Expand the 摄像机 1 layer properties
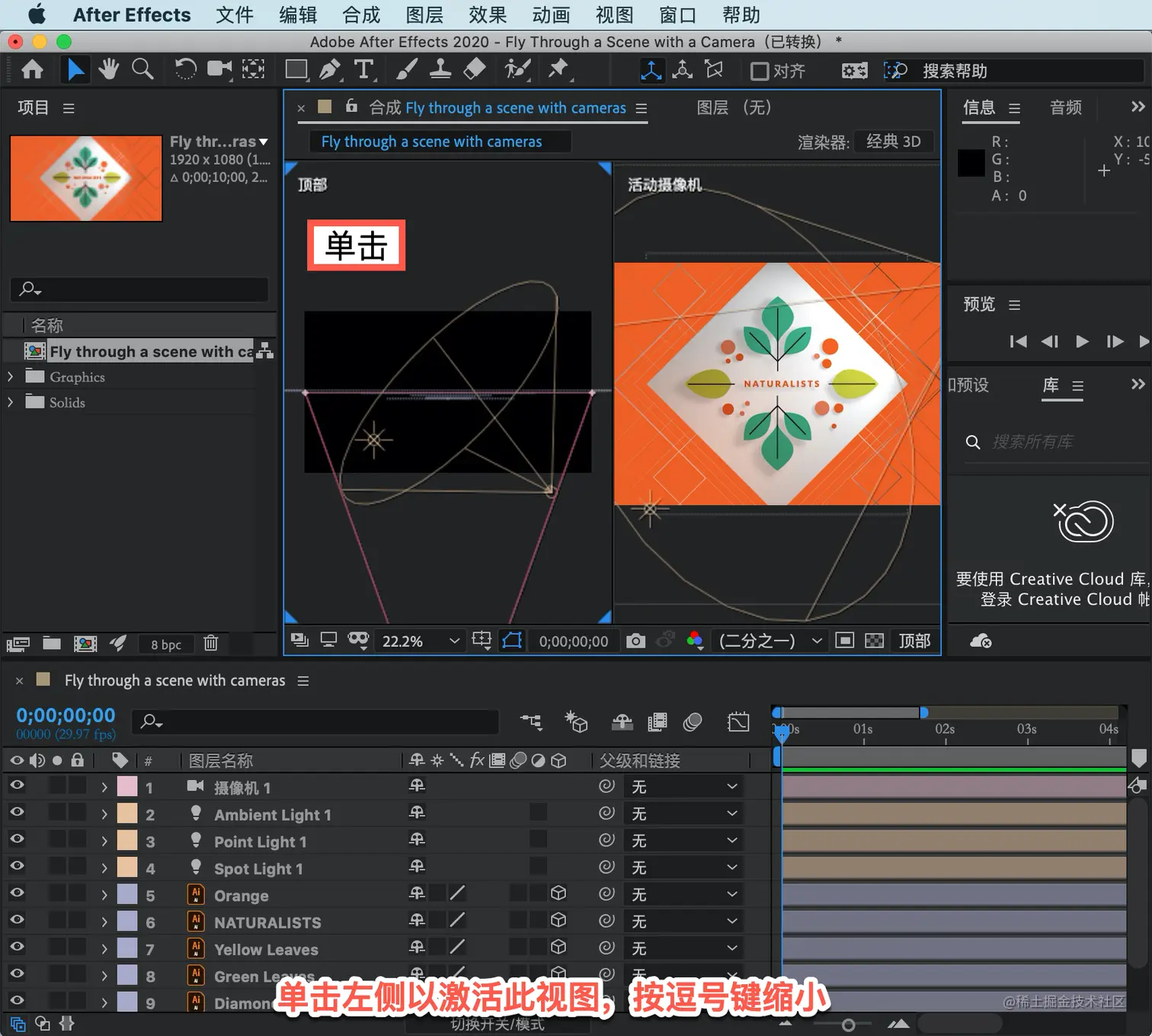The image size is (1152, 1036). click(x=104, y=787)
